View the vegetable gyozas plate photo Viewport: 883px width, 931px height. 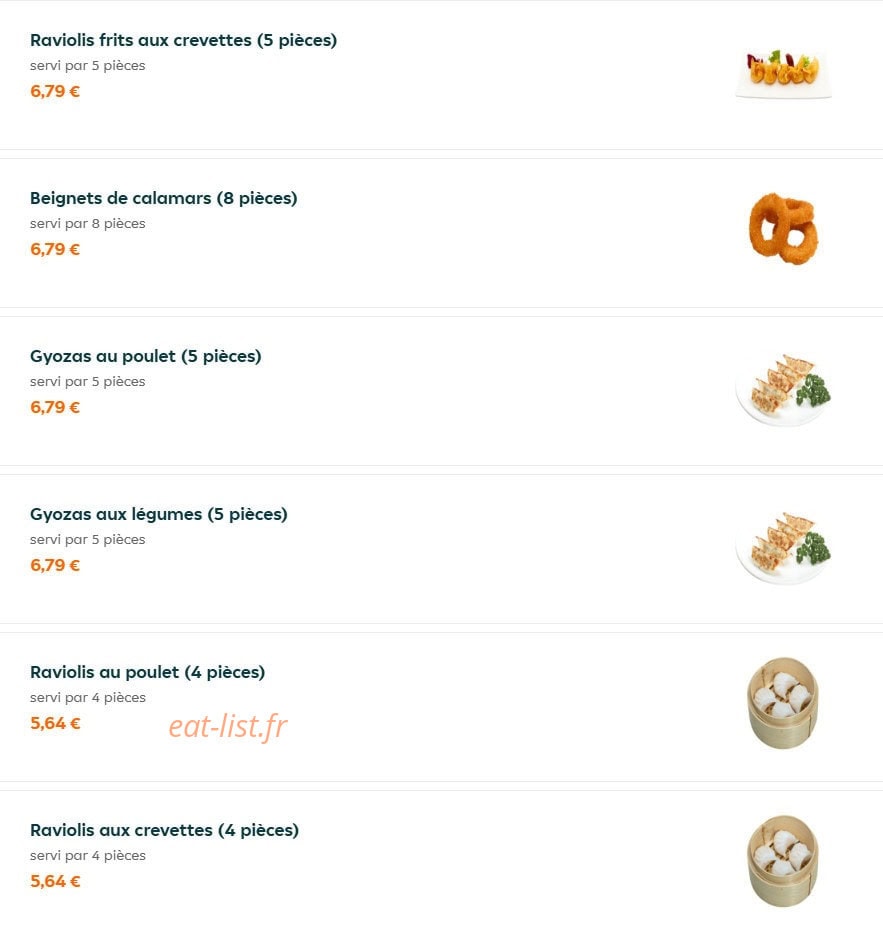click(x=783, y=547)
